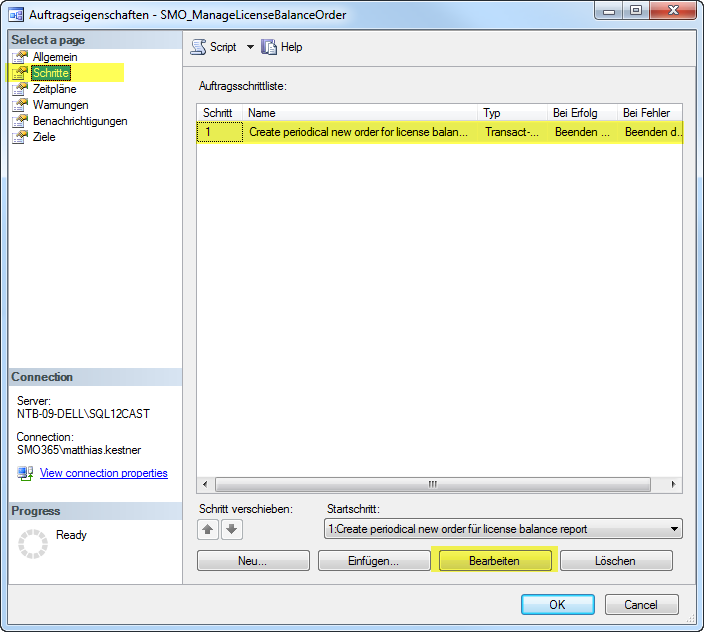Sort by the Typ column header
Viewport: 704px width, 632px height.
click(511, 113)
